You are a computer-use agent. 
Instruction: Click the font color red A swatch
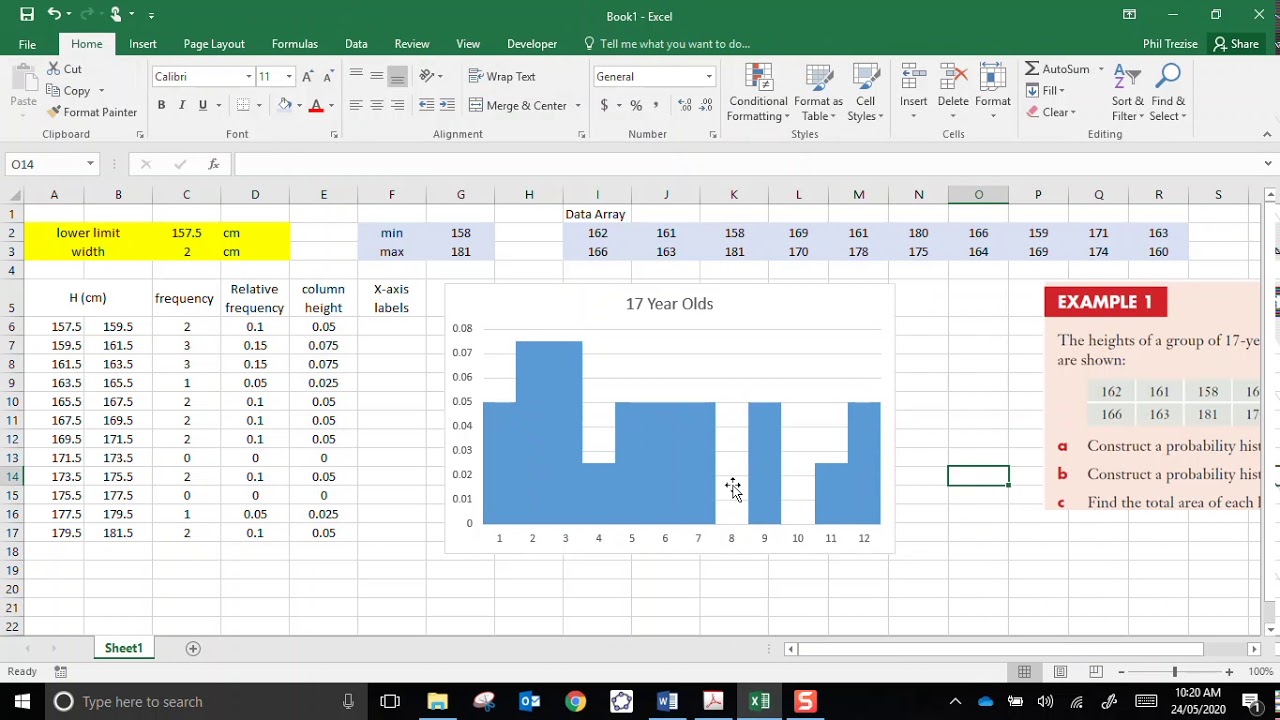pyautogui.click(x=316, y=105)
